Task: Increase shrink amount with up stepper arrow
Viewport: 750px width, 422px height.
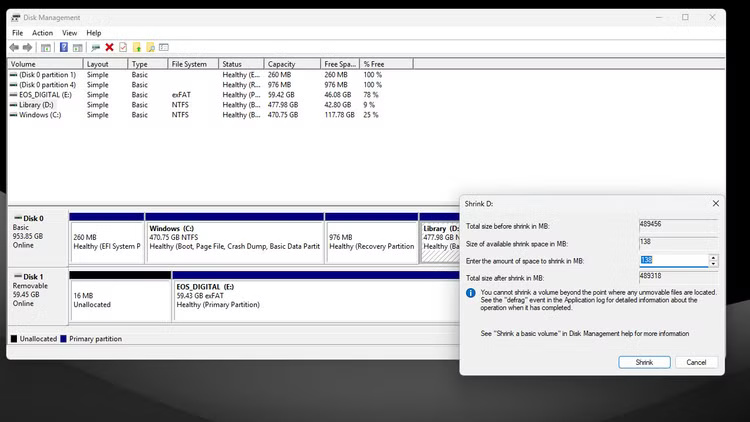Action: point(713,257)
